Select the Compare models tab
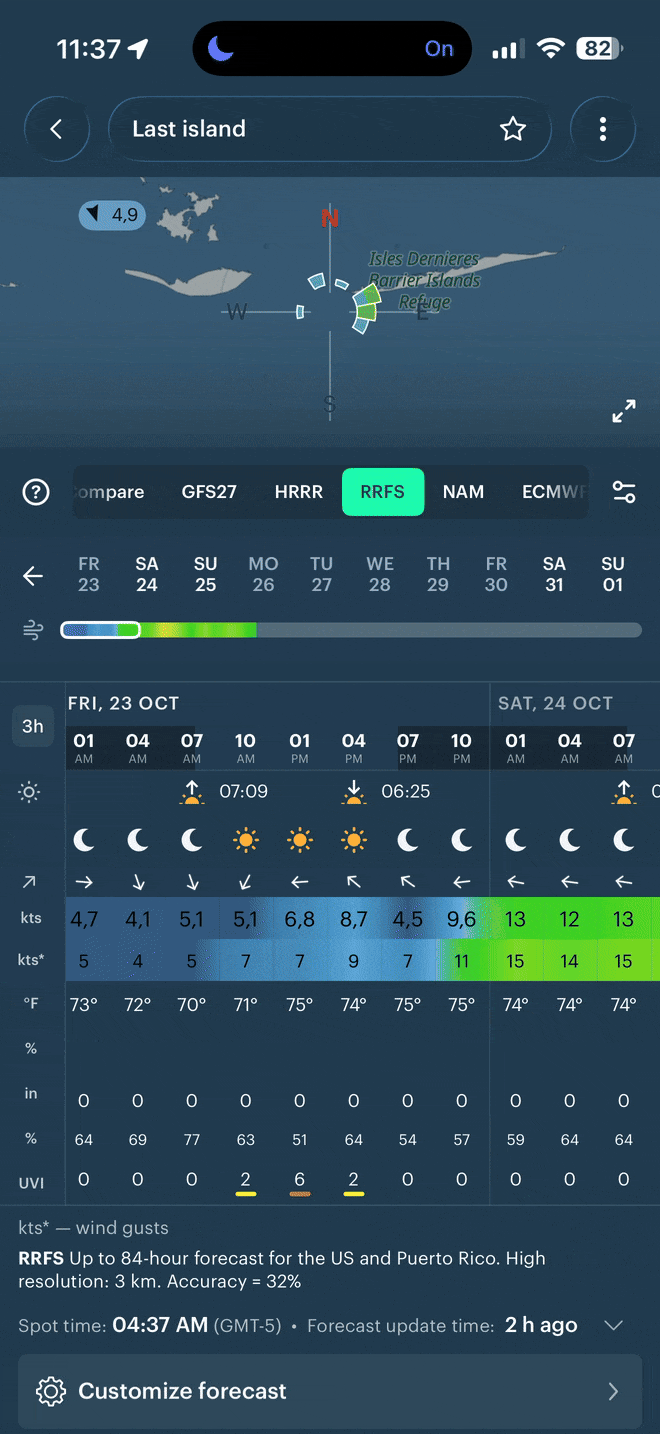 tap(109, 492)
